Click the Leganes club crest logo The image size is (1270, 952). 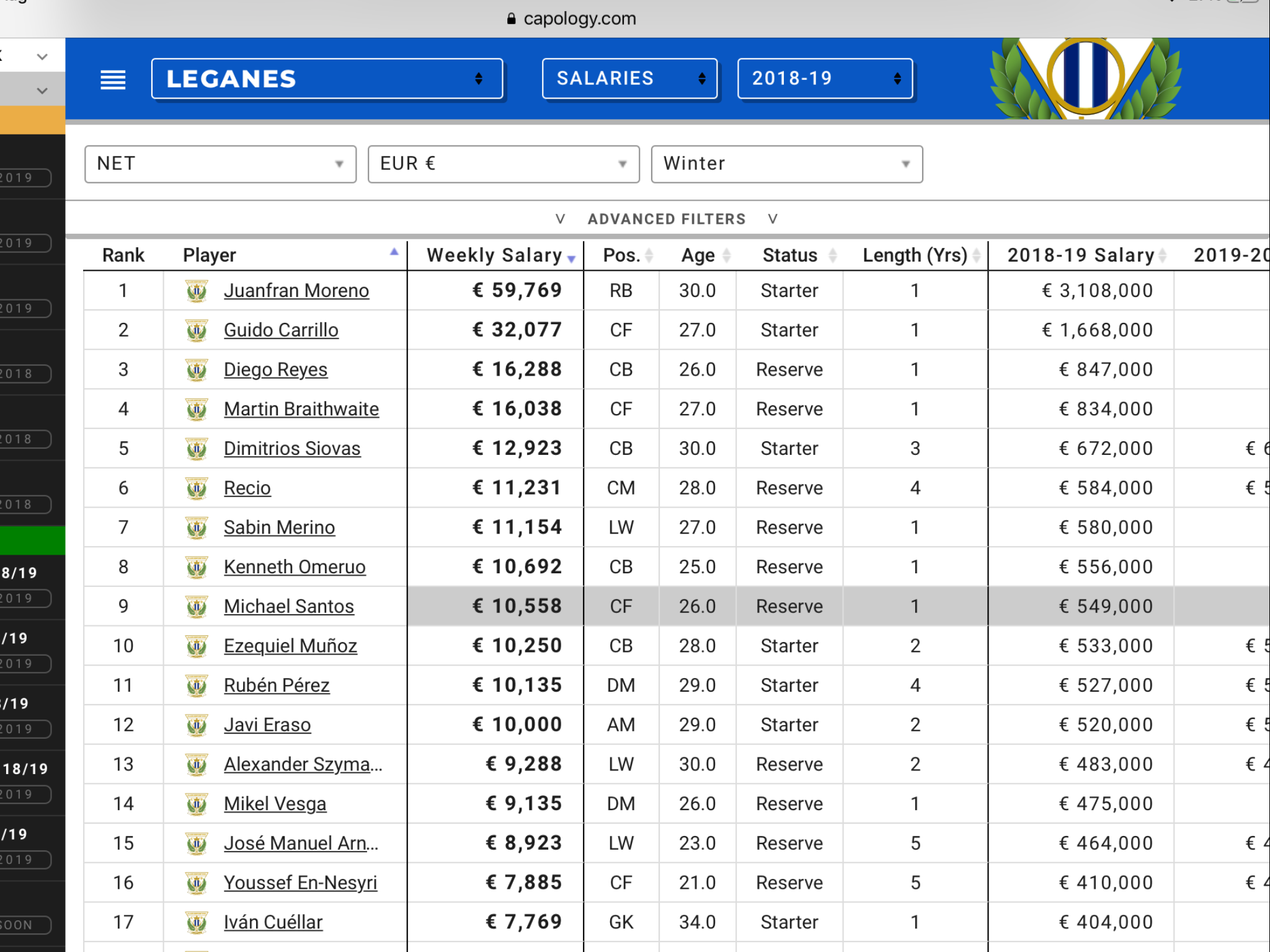(1085, 79)
